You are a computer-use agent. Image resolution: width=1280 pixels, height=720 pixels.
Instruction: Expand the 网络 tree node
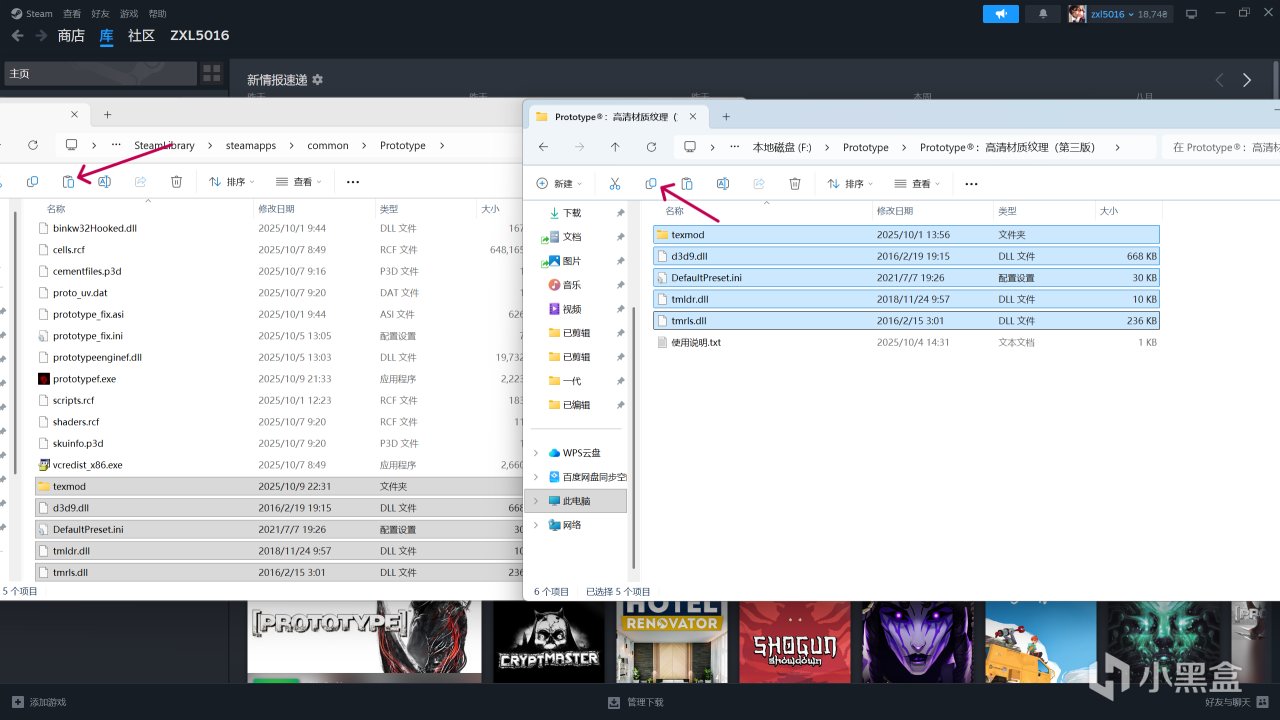tap(536, 525)
